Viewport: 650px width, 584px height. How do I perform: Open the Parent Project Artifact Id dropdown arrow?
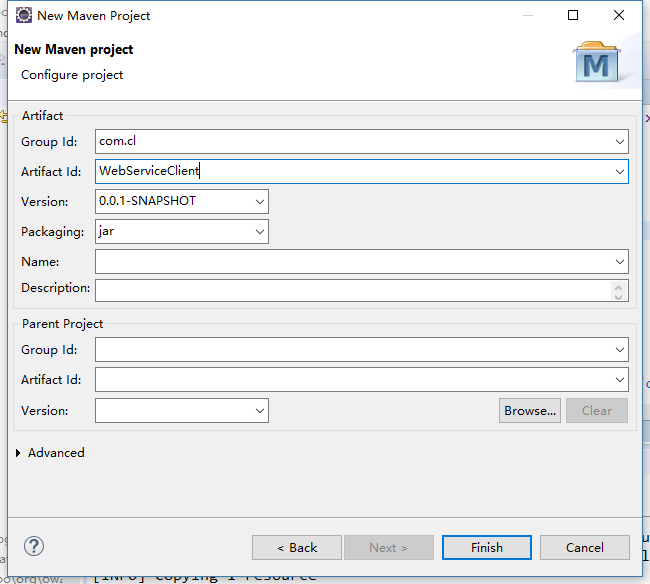(620, 380)
